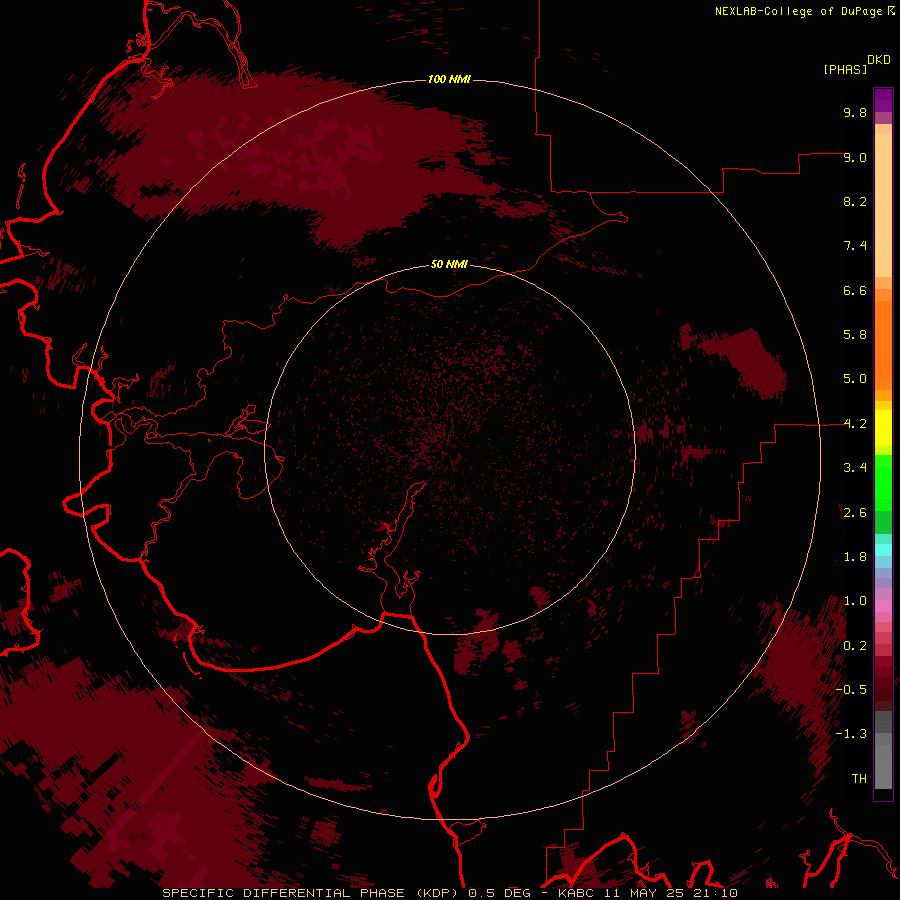Click the Specific Differential Phase caption text
Image resolution: width=900 pixels, height=900 pixels.
(450, 893)
